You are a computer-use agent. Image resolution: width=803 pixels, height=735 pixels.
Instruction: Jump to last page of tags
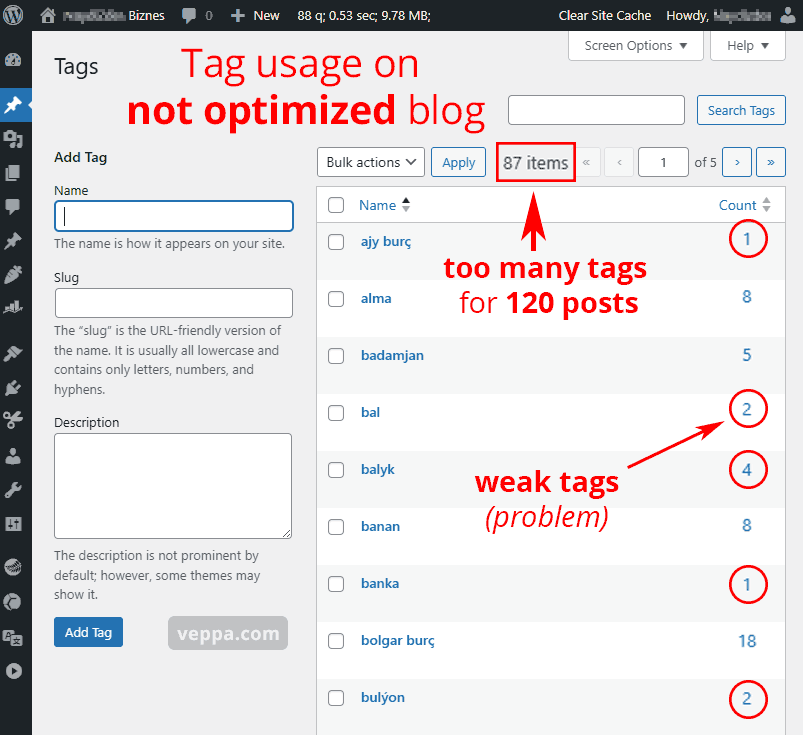tap(771, 162)
